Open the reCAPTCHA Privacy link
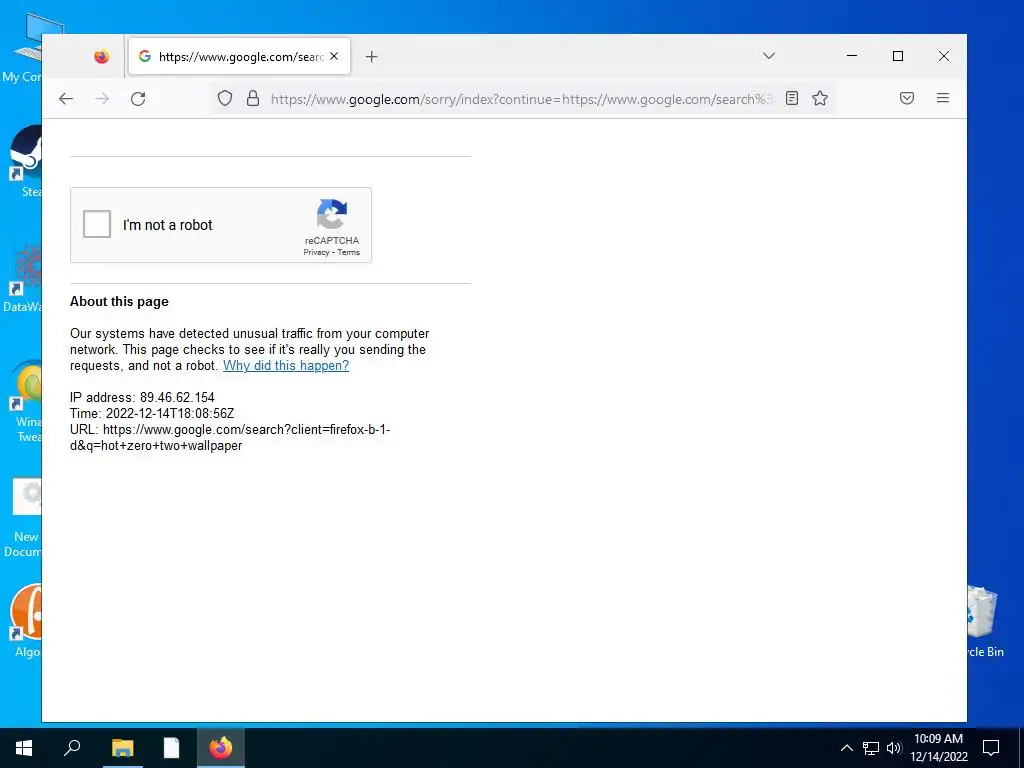 click(x=316, y=253)
